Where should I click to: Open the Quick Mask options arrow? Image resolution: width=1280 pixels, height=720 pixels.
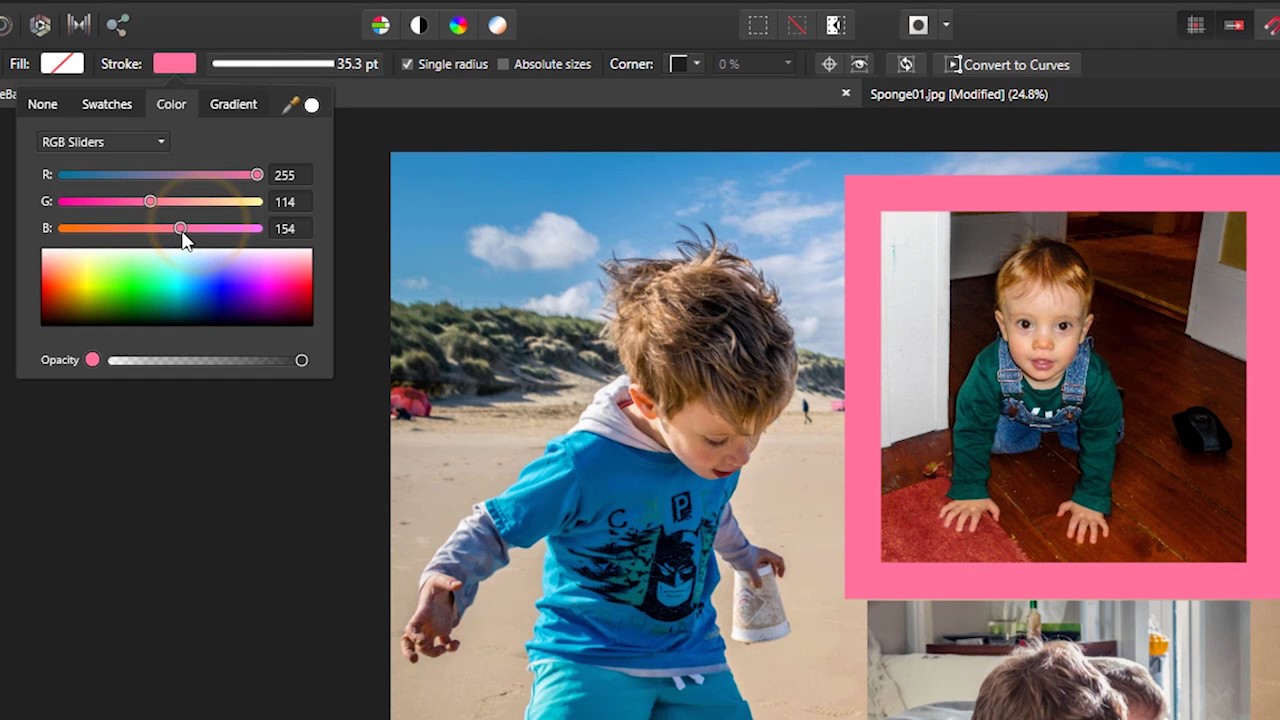(945, 26)
